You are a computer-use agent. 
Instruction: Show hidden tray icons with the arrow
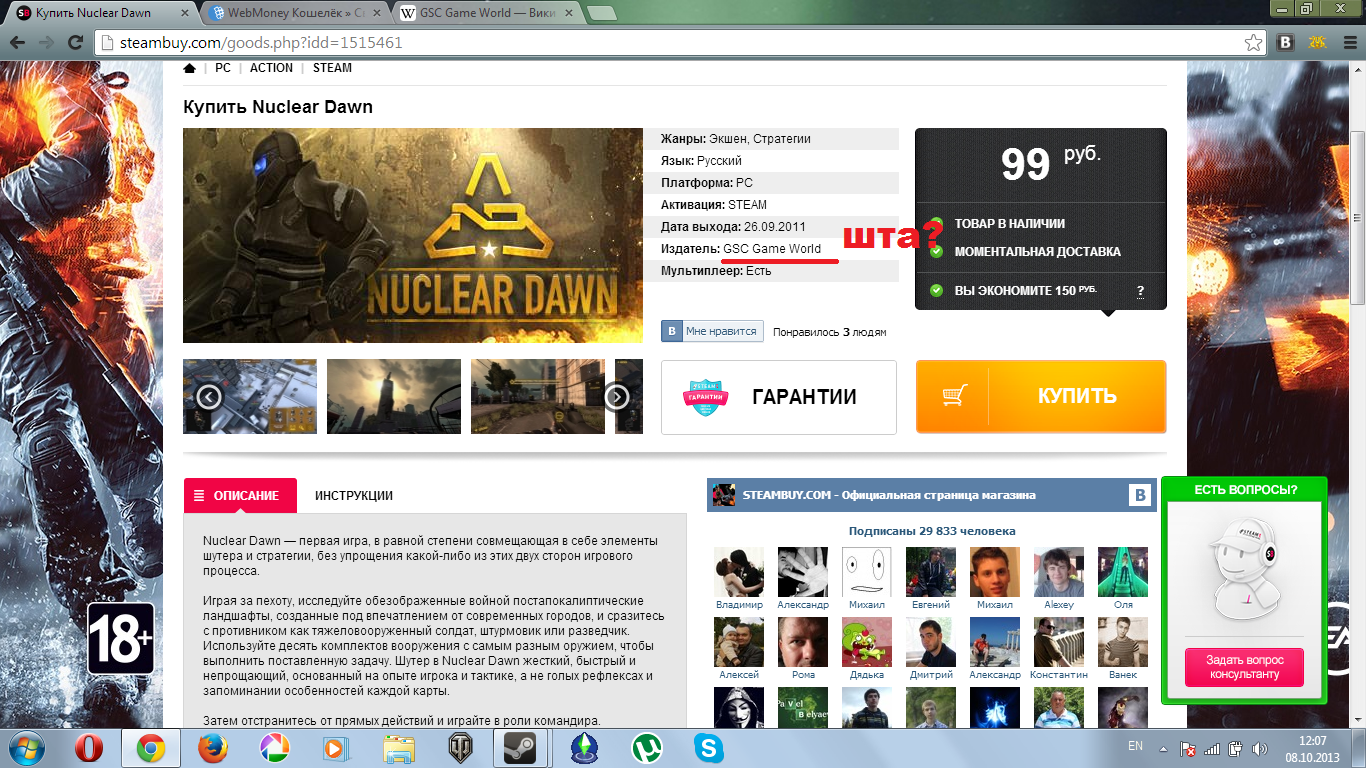[1164, 747]
